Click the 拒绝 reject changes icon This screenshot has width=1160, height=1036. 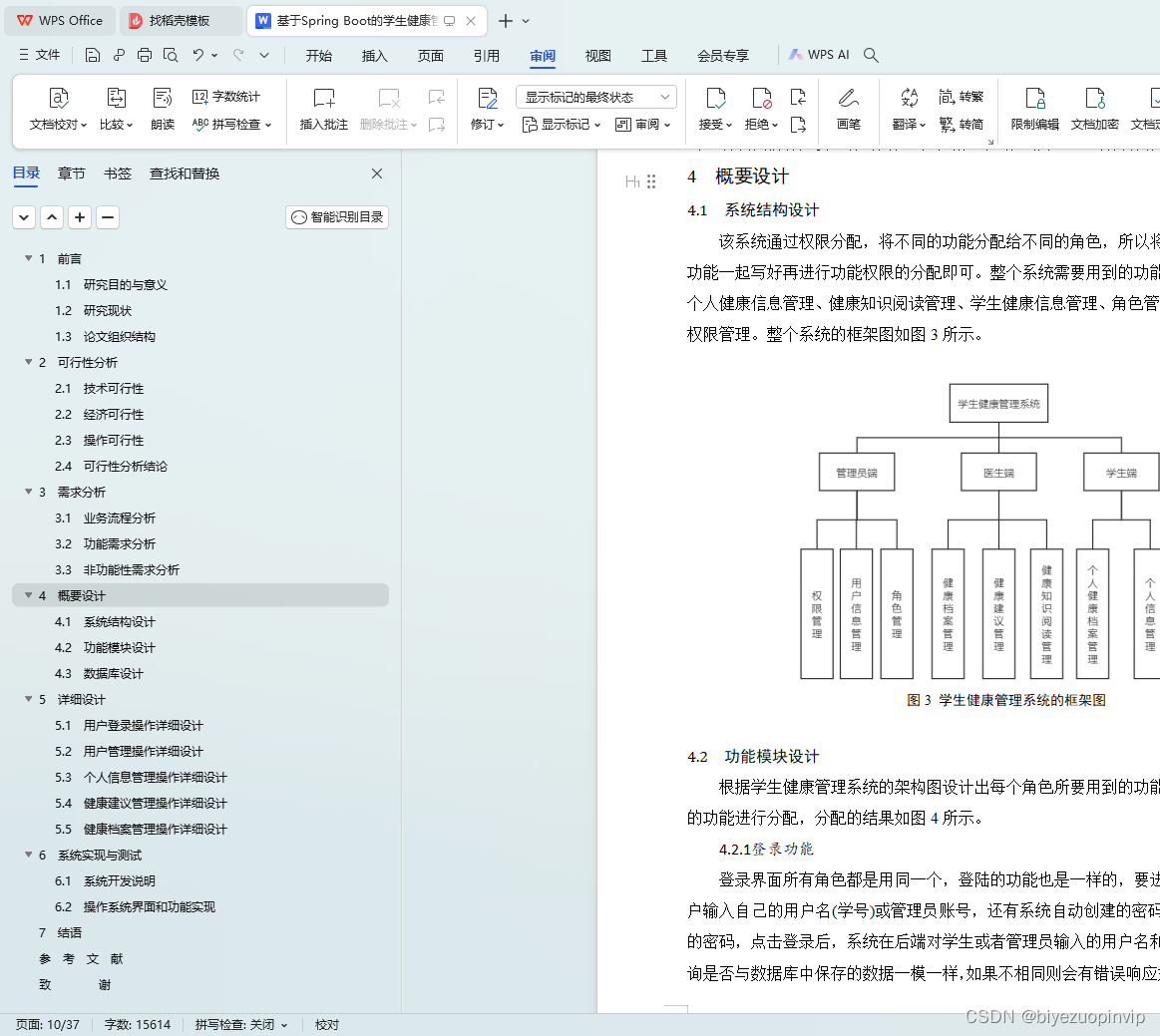coord(761,99)
